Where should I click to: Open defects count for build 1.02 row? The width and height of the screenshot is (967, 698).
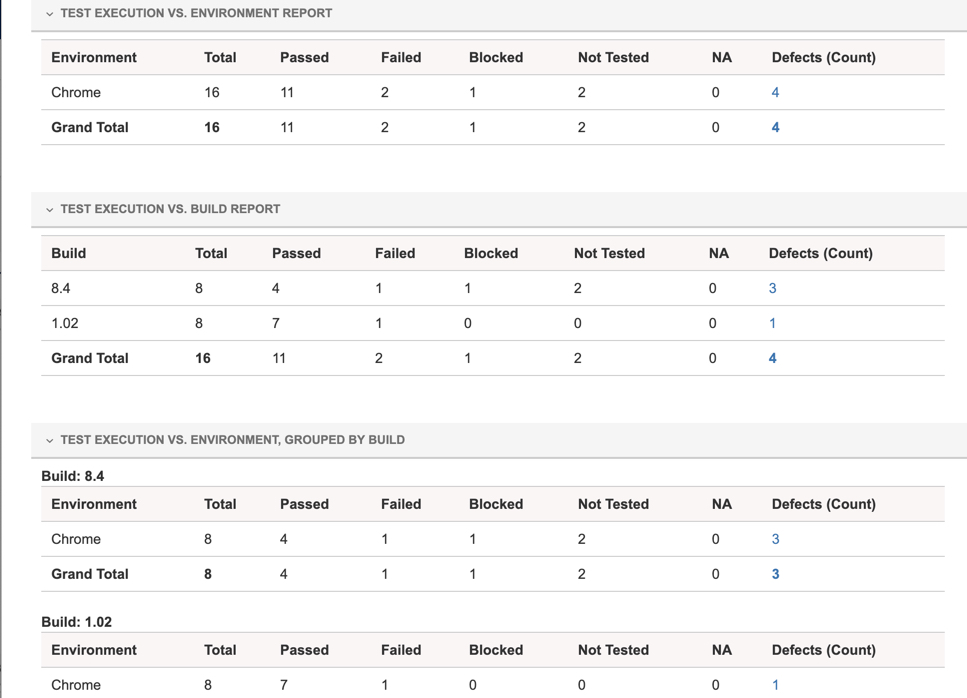click(772, 324)
